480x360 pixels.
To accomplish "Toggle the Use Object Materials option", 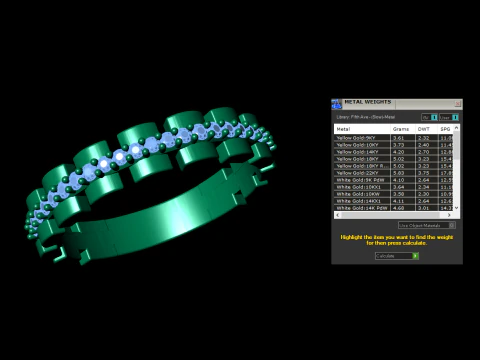I will 427,225.
